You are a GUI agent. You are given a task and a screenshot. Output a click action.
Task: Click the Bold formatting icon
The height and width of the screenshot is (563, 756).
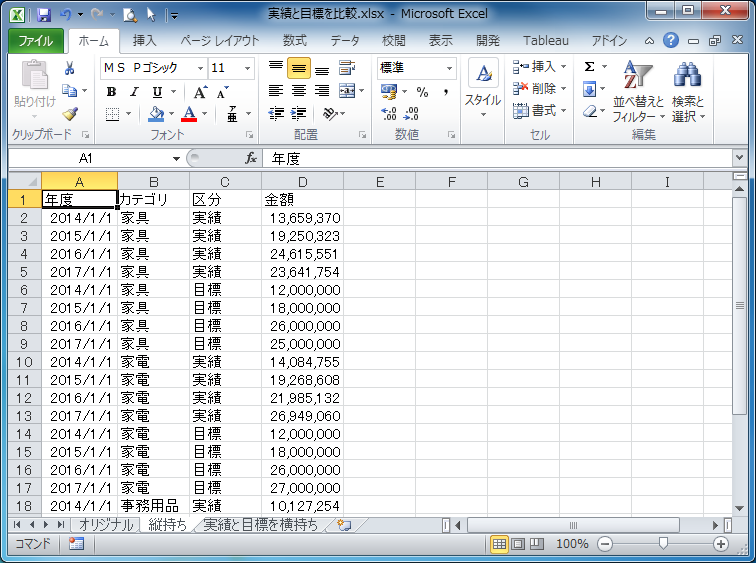(x=111, y=91)
